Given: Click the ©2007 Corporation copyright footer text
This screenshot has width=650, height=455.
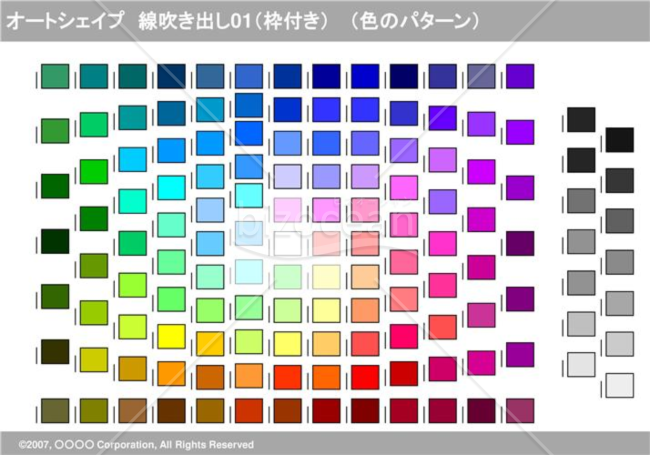Looking at the screenshot, I should pos(136,445).
